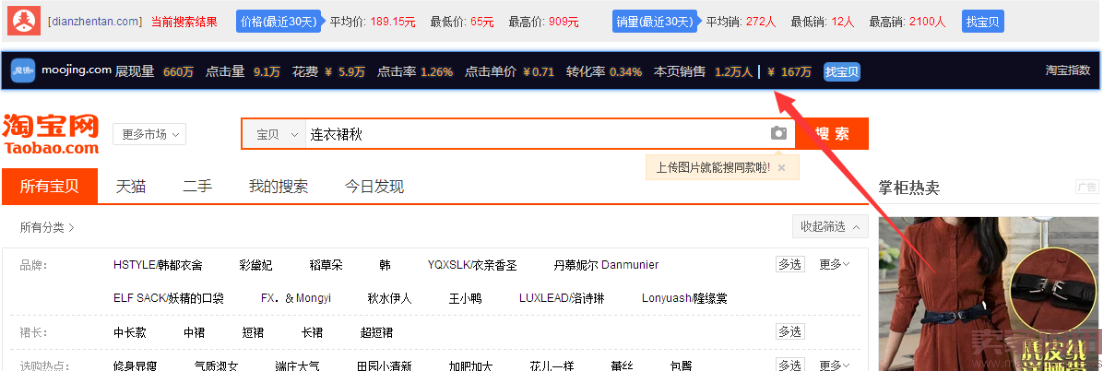Screen dimensions: 1102x375
Task: Filter by brand Lonyuash/龙缘裳
Action: point(685,298)
